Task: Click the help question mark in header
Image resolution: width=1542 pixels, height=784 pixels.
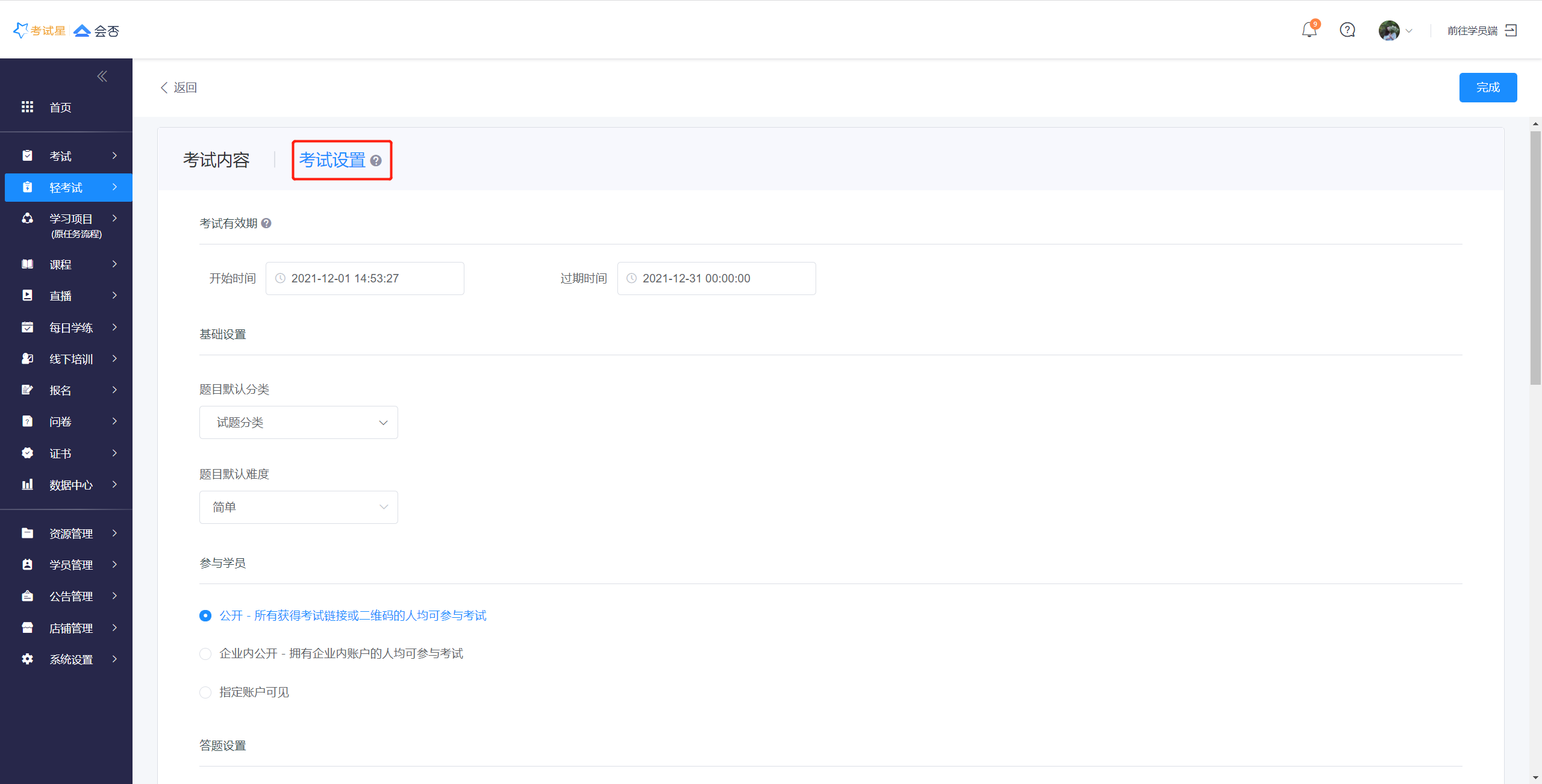Action: point(1347,30)
